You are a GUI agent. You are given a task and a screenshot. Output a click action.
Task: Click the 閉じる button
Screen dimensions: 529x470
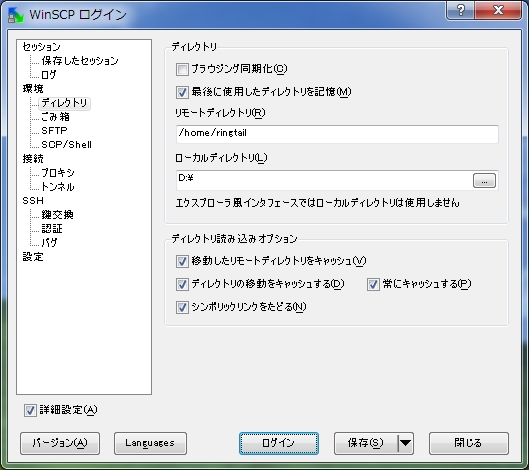coord(469,443)
